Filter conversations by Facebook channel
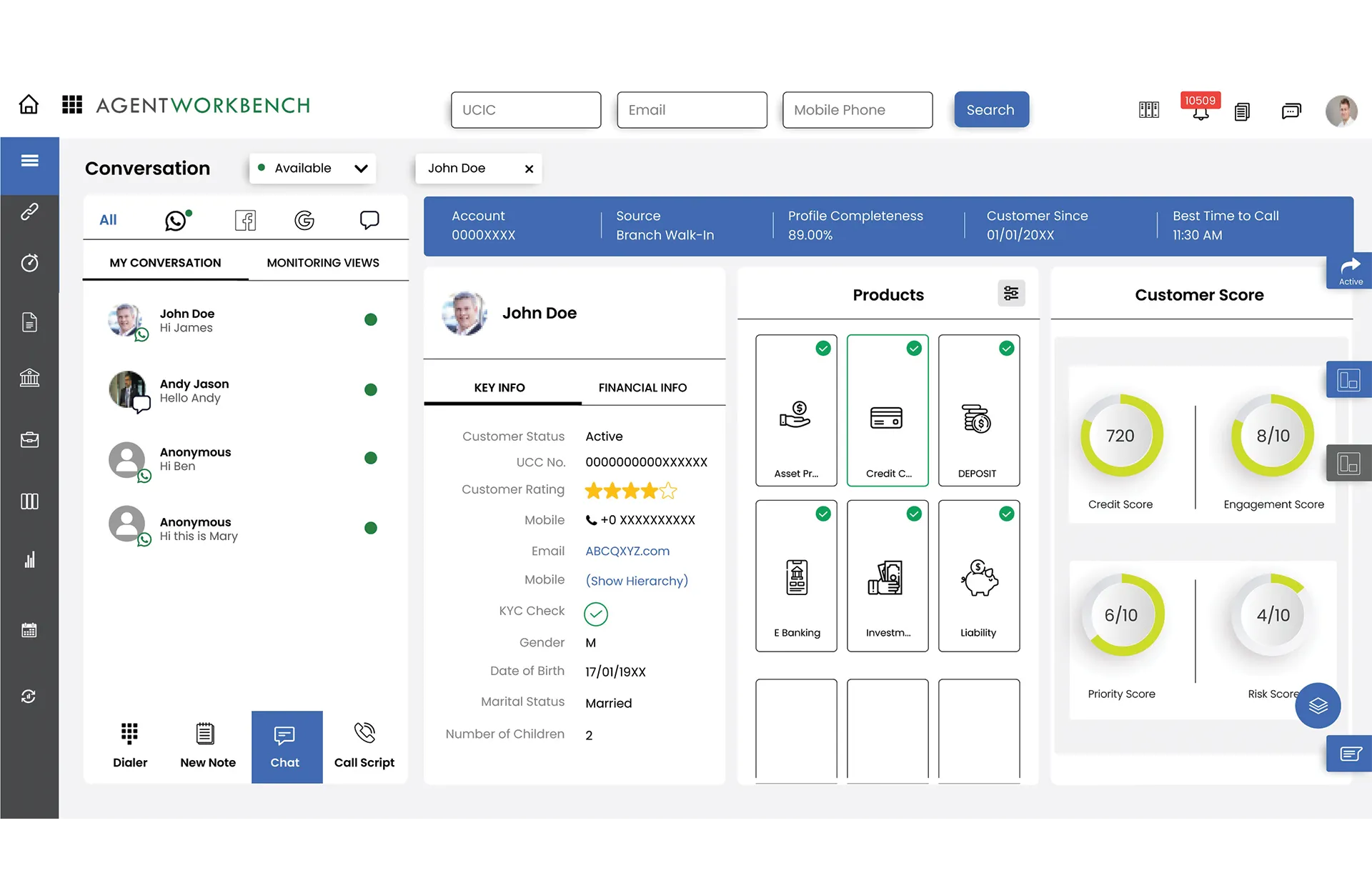The width and height of the screenshot is (1372, 893). point(245,220)
